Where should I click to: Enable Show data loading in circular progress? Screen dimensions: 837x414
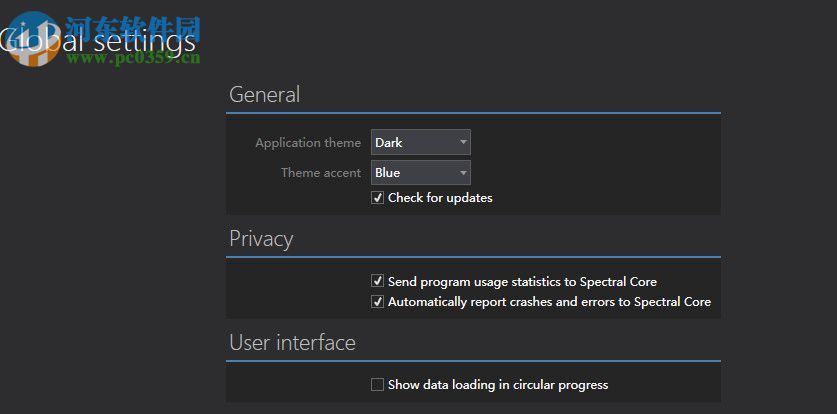pos(377,385)
